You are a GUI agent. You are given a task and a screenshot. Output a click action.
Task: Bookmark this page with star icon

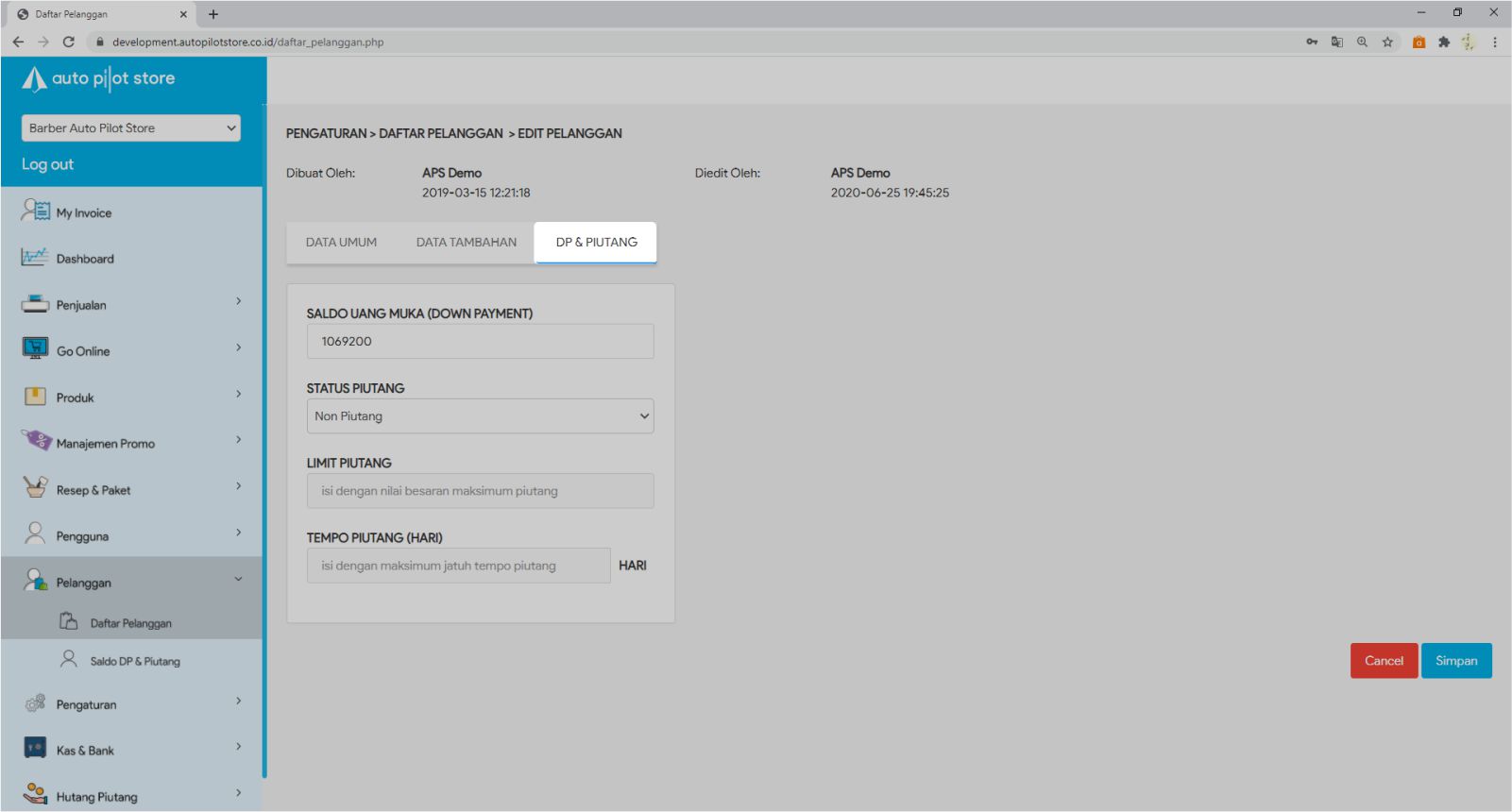[1387, 42]
